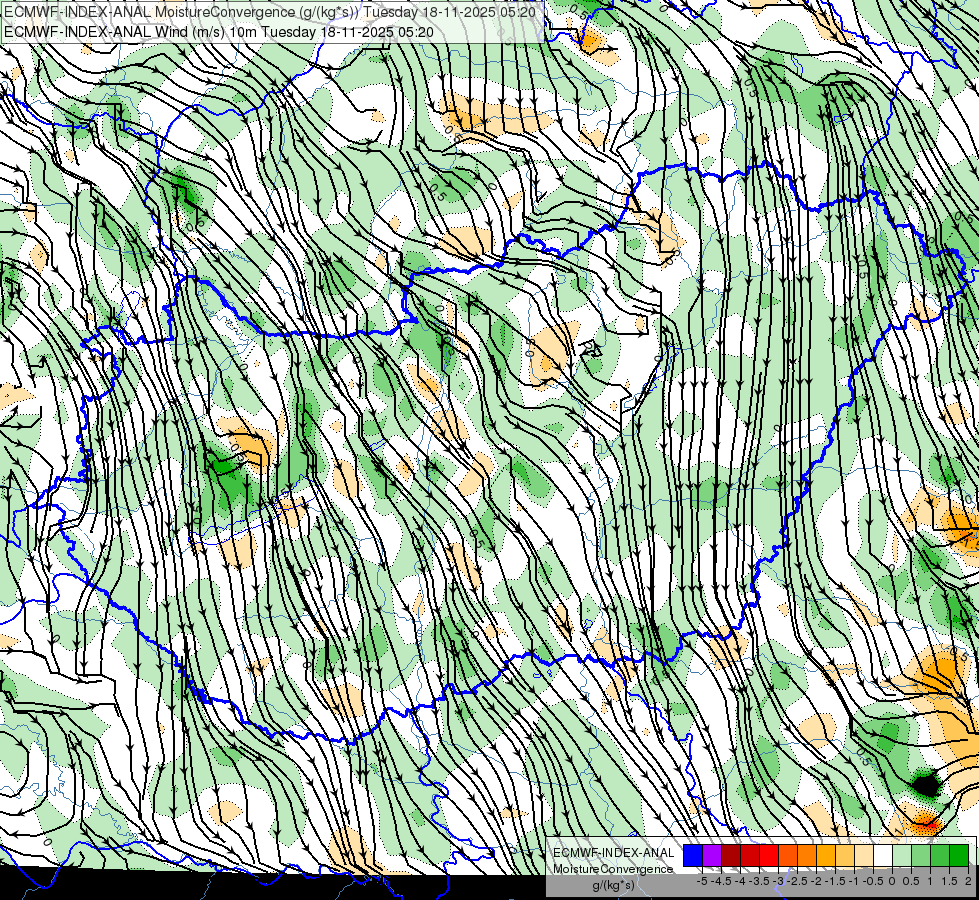Viewport: 979px width, 900px height.
Task: Click the legend's ECMWF-INDEX-ANAL label
Action: 614,853
